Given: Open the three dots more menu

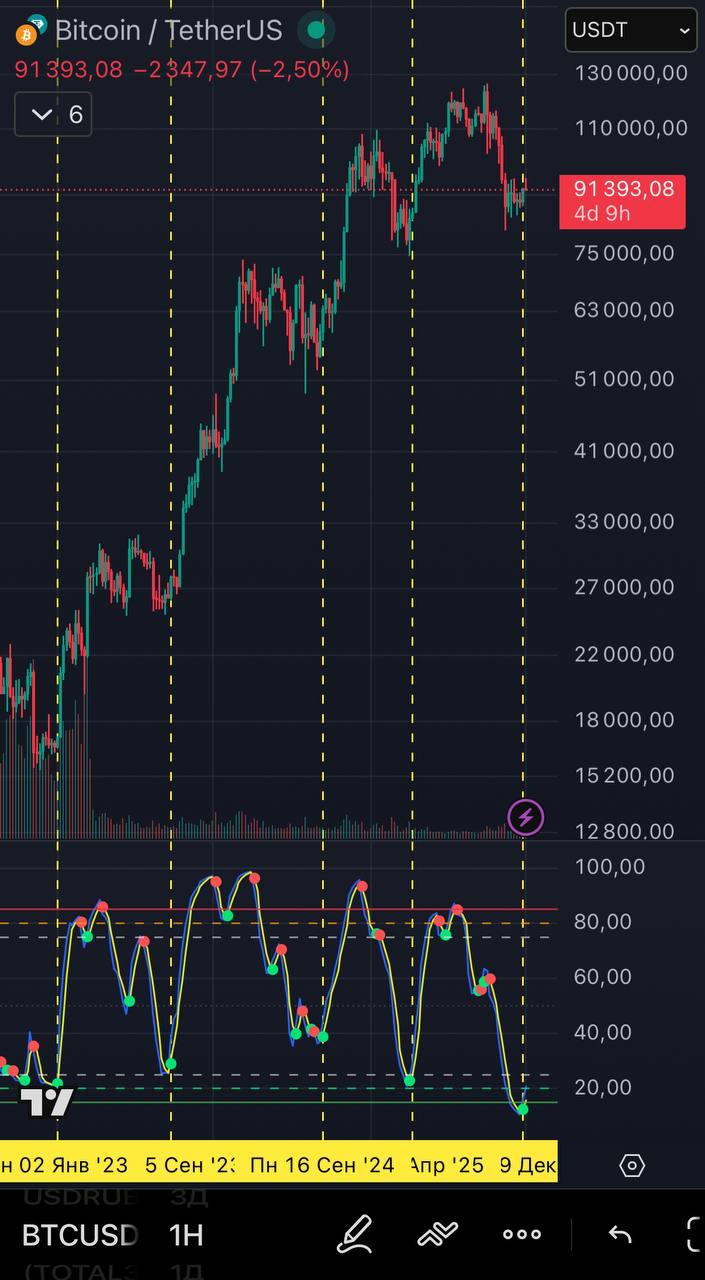Looking at the screenshot, I should point(521,1235).
